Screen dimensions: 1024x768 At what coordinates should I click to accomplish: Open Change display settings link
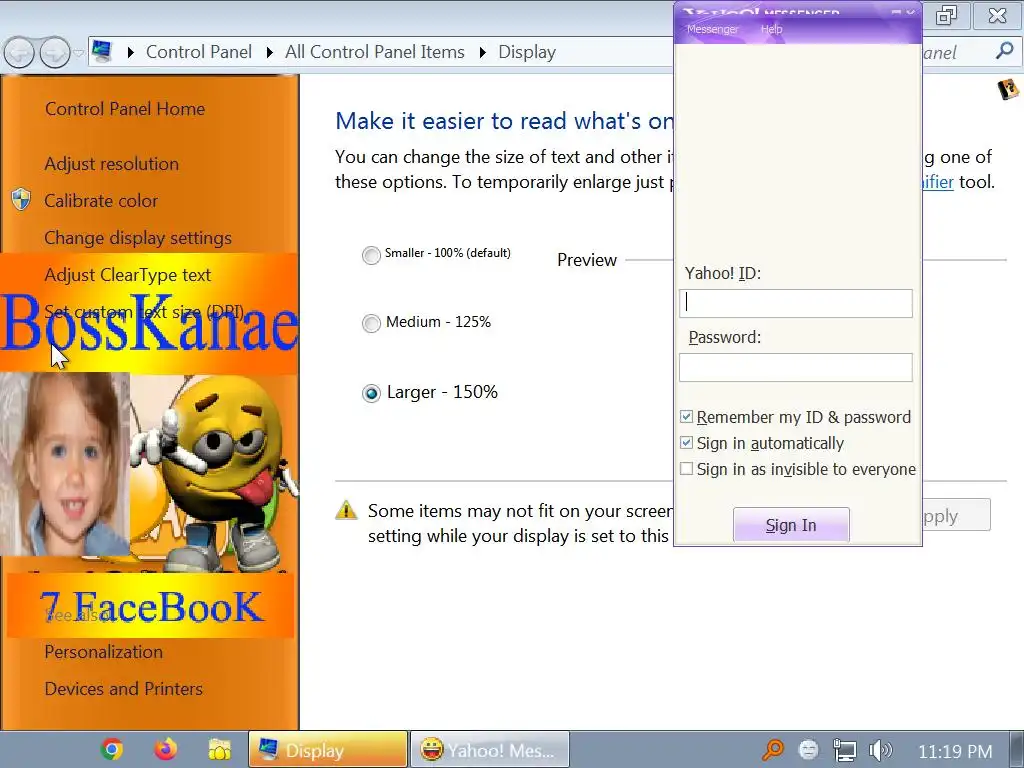tap(138, 238)
